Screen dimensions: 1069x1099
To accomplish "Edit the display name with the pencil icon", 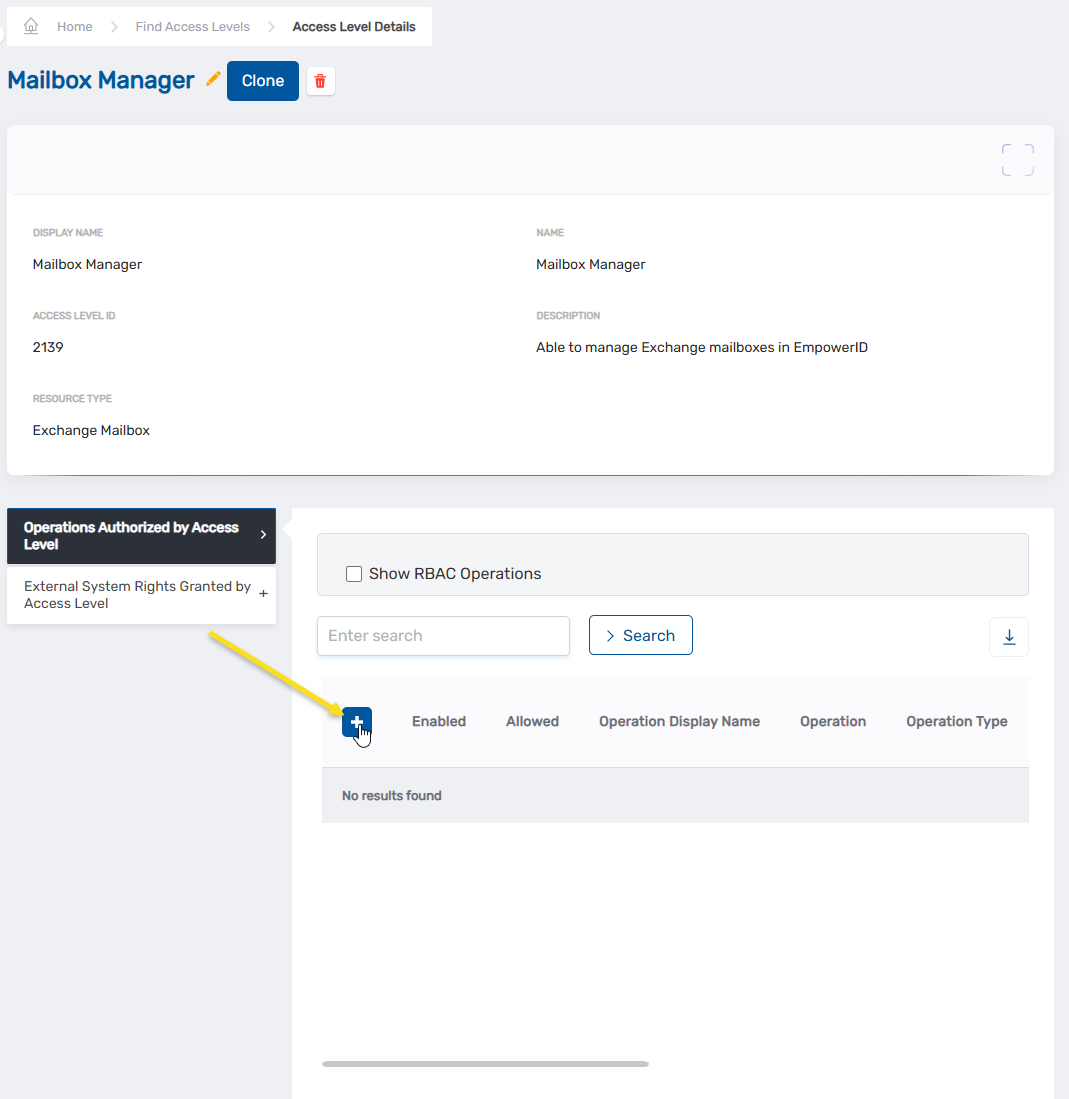I will 213,78.
